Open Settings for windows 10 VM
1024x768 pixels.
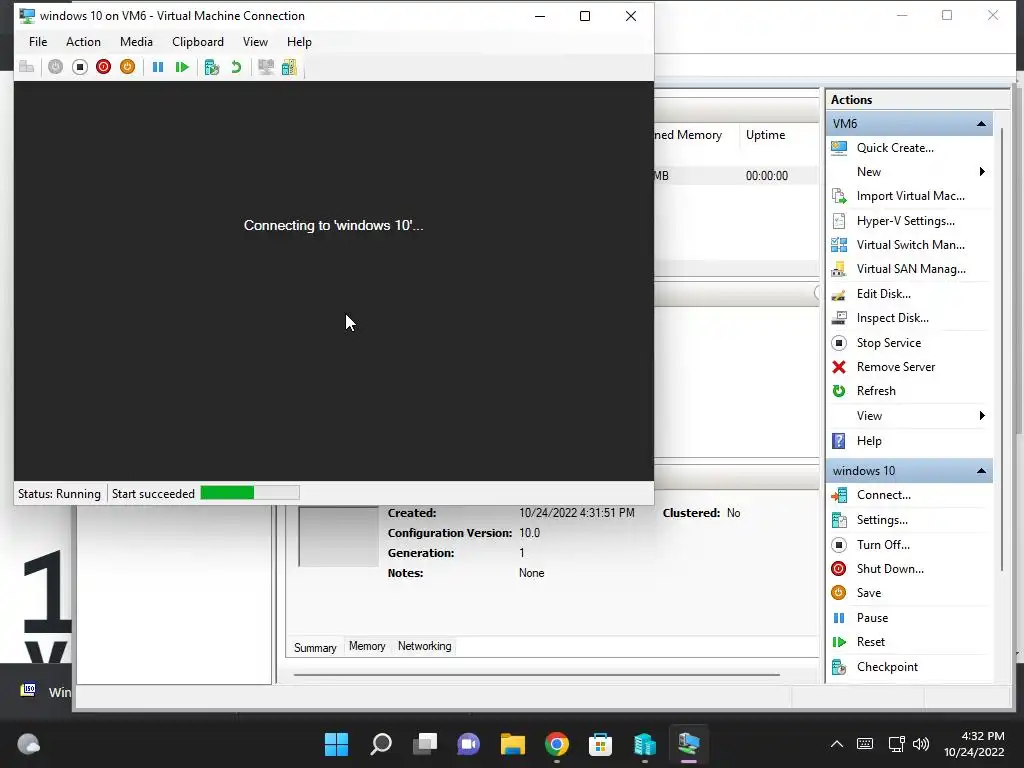pyautogui.click(x=882, y=520)
